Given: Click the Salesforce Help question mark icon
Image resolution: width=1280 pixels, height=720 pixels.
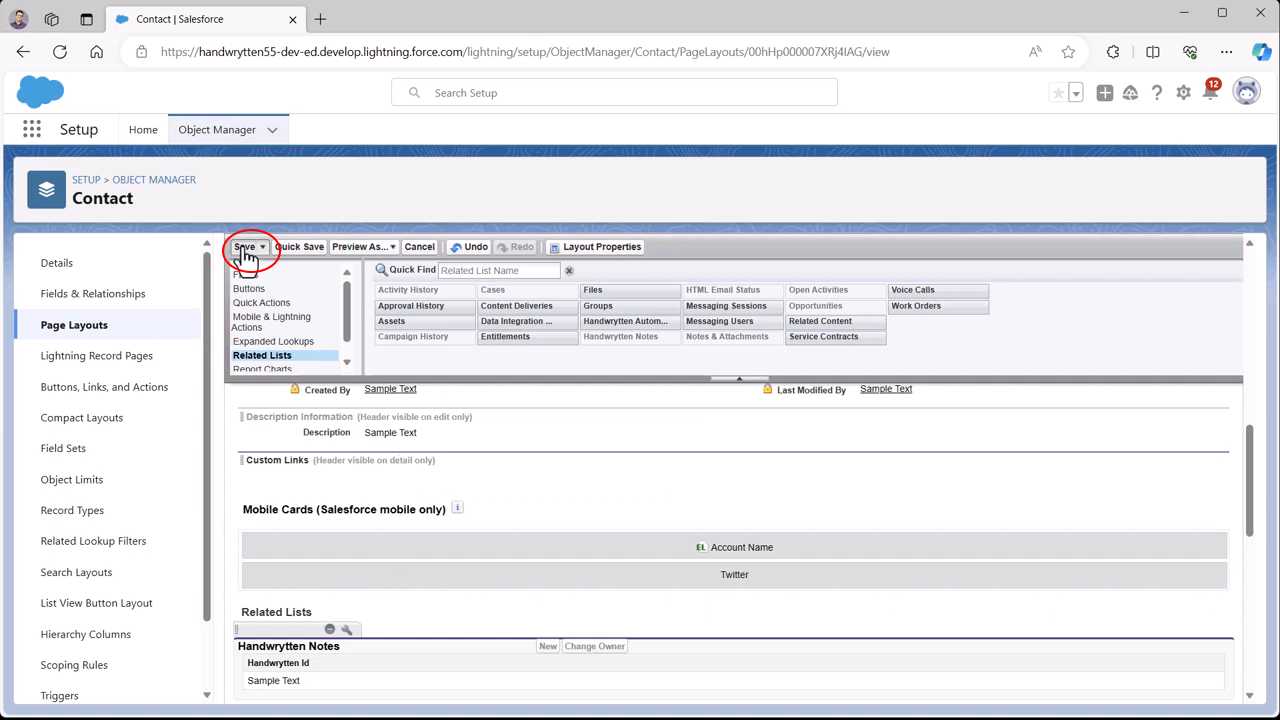Looking at the screenshot, I should tap(1157, 93).
